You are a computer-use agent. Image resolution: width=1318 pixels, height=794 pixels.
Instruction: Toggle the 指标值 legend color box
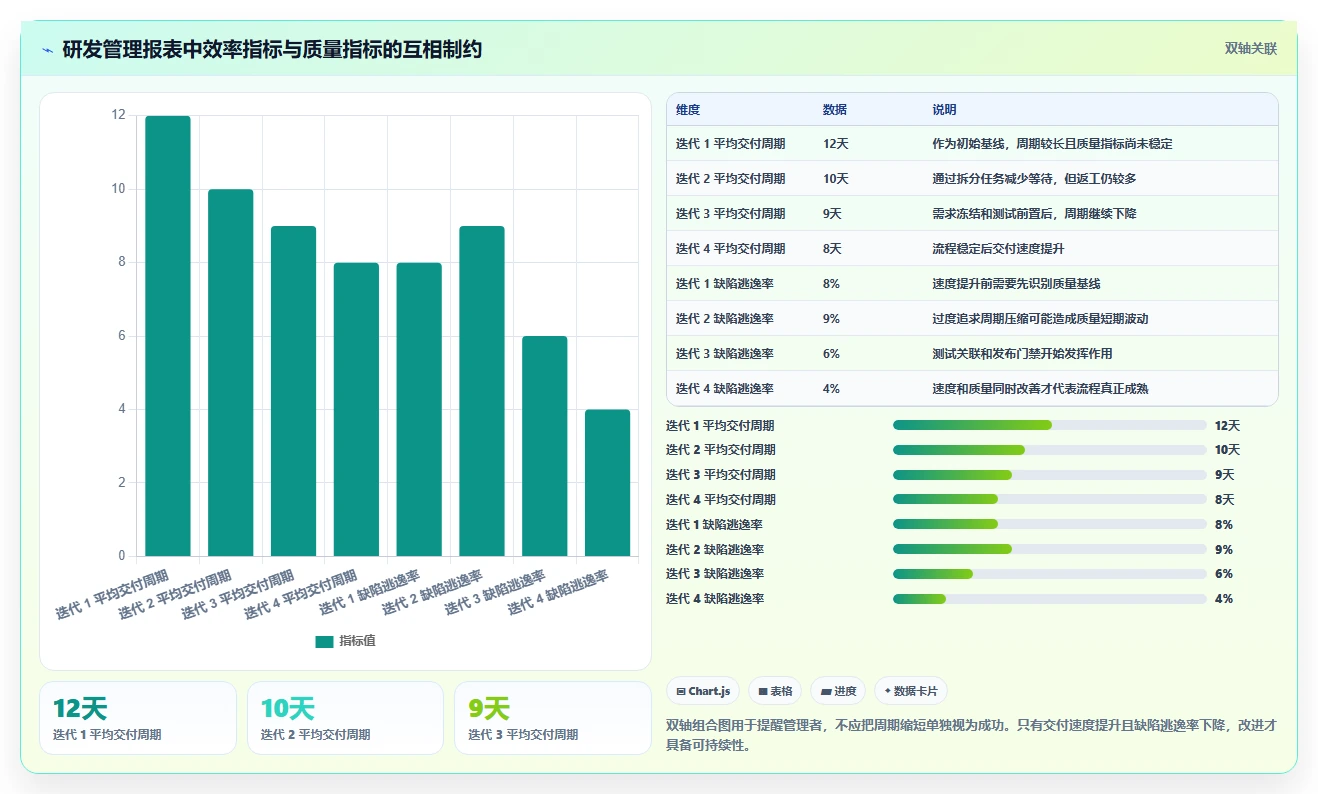324,641
